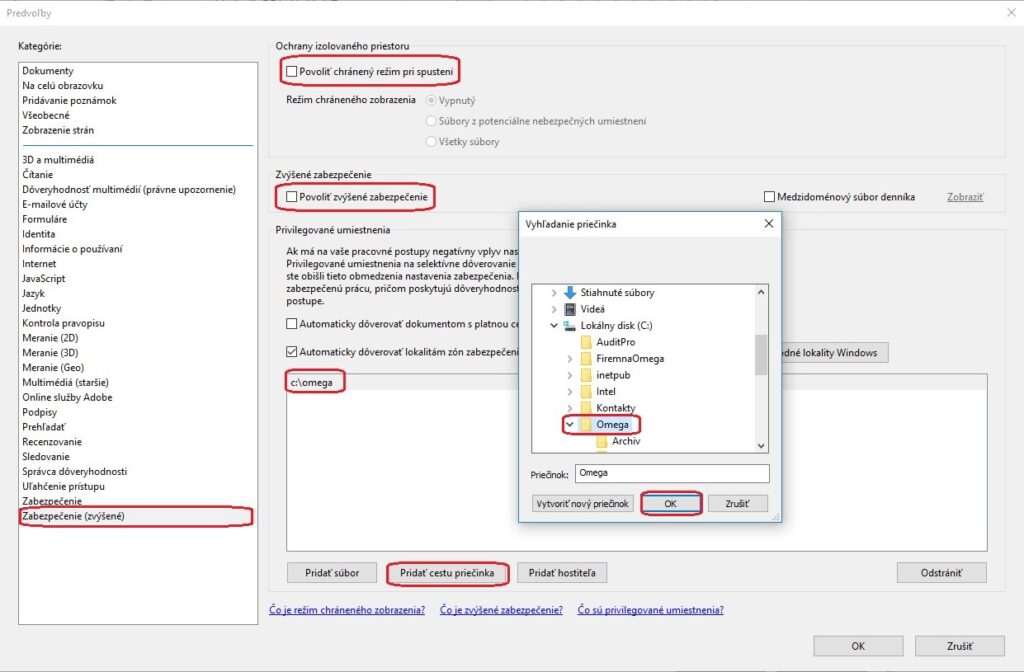
Task: Click the Videá film icon
Action: pos(570,309)
